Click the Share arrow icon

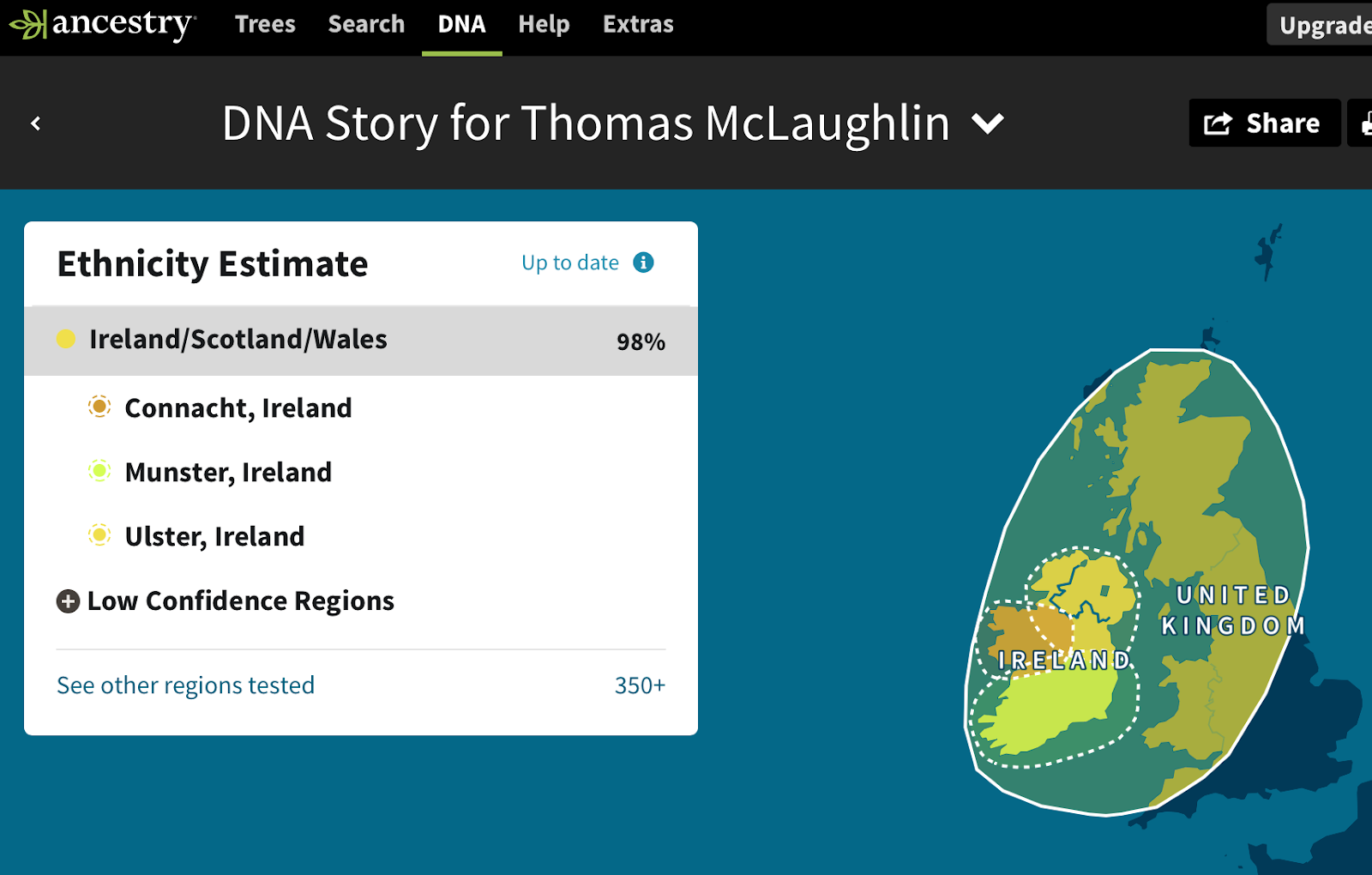(1218, 124)
